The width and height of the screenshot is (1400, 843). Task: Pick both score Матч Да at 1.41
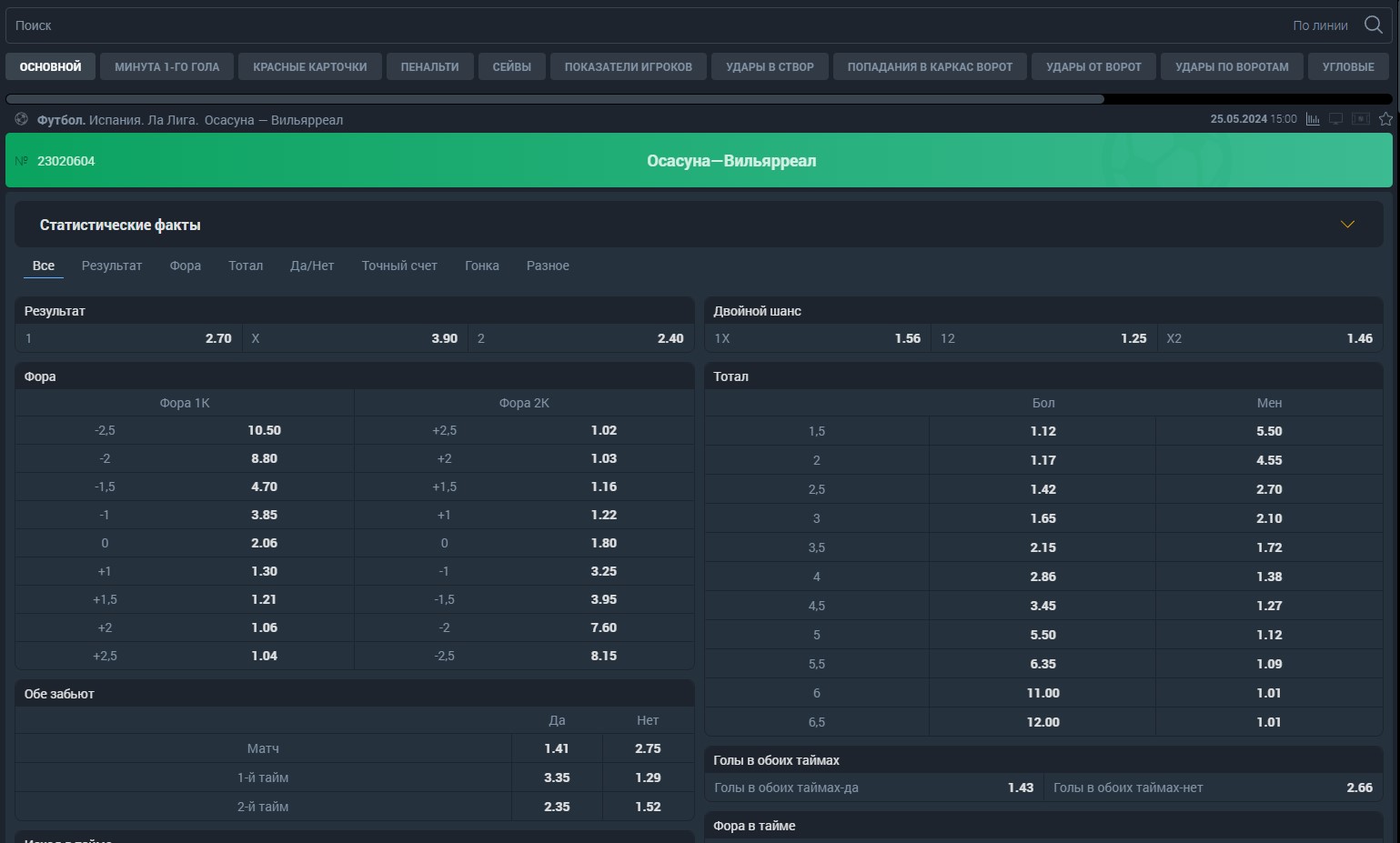click(x=557, y=748)
